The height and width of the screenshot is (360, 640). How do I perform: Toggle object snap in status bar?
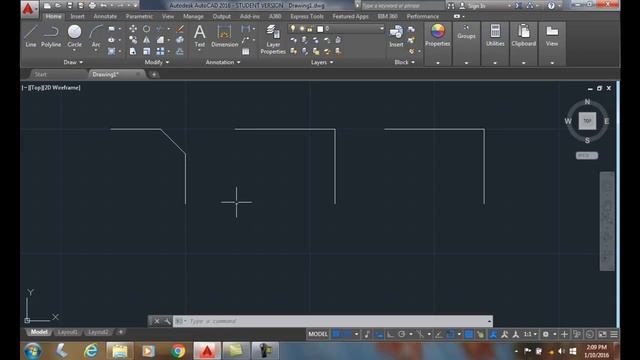[450, 334]
